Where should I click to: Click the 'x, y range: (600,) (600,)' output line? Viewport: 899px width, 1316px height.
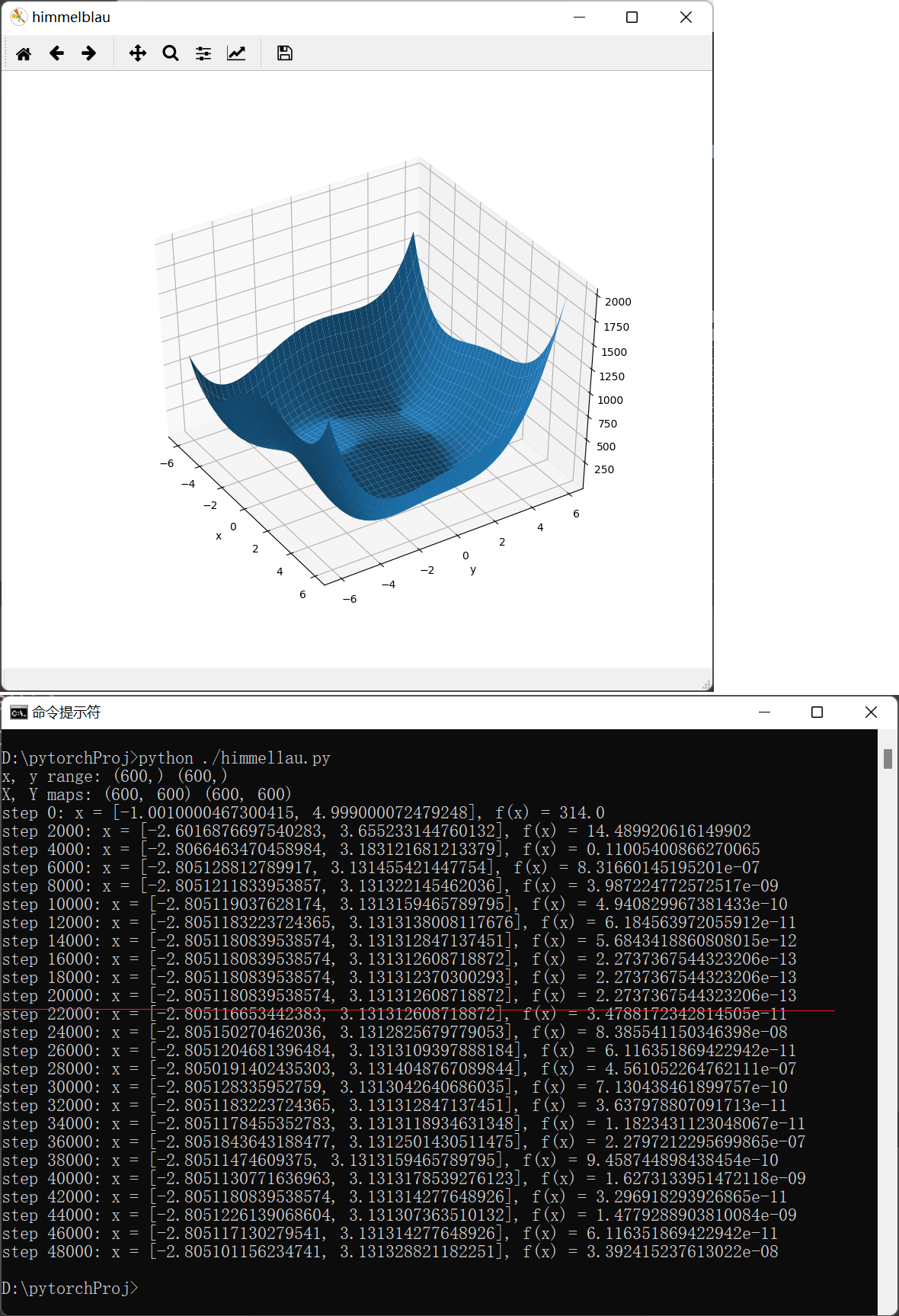coord(114,776)
